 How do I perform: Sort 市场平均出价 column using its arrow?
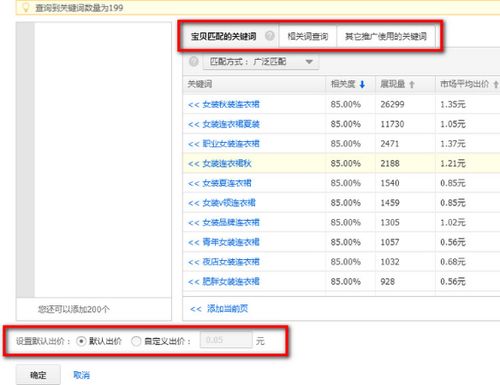click(x=496, y=84)
